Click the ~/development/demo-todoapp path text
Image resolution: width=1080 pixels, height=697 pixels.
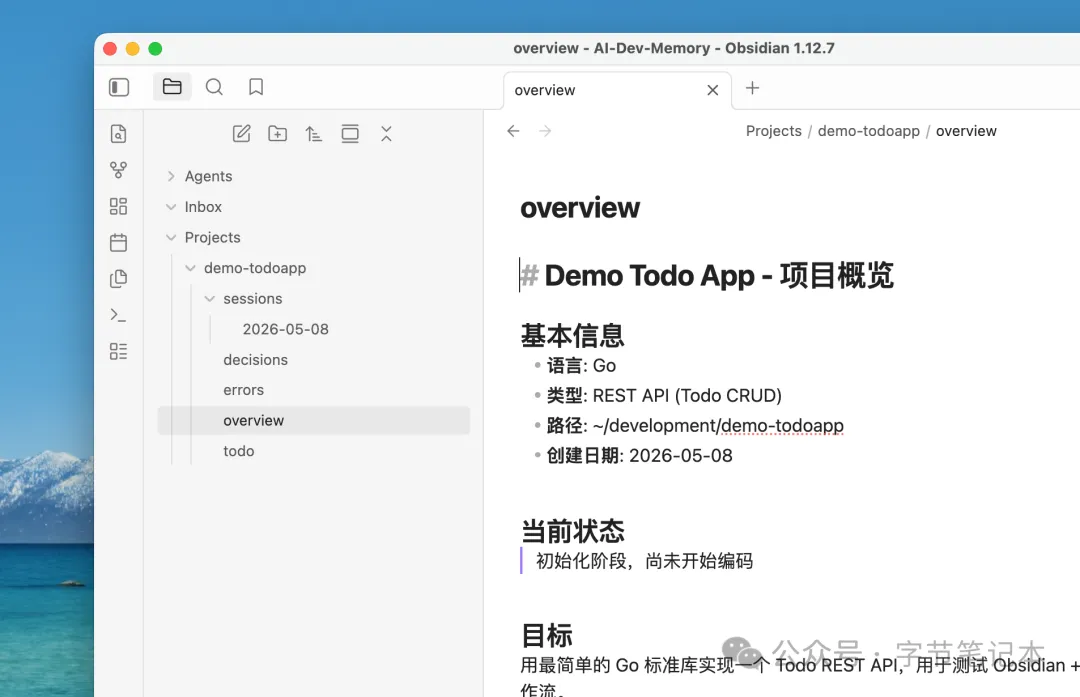(x=718, y=426)
